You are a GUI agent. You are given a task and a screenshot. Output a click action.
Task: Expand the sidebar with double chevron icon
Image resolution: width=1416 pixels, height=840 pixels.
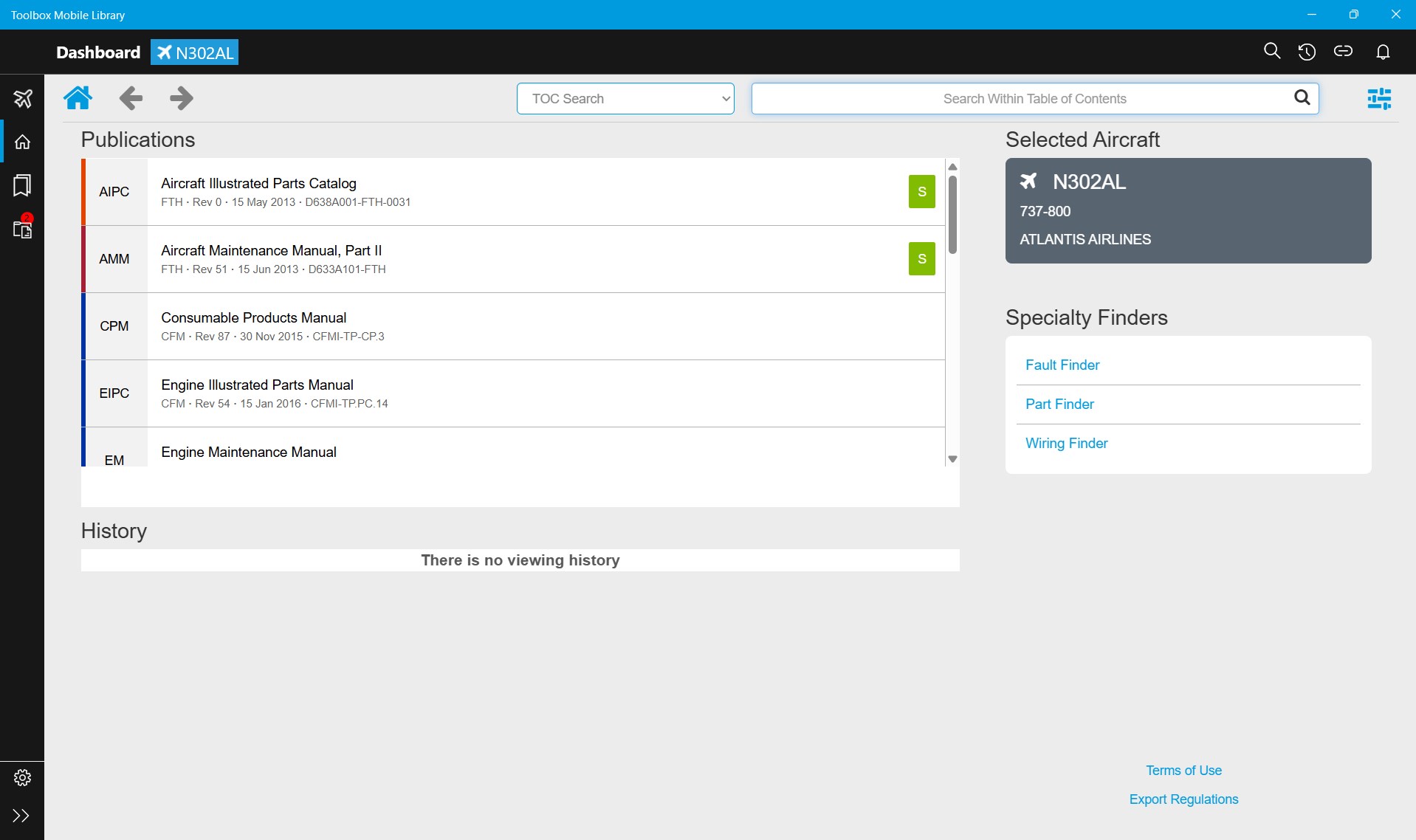tap(21, 816)
